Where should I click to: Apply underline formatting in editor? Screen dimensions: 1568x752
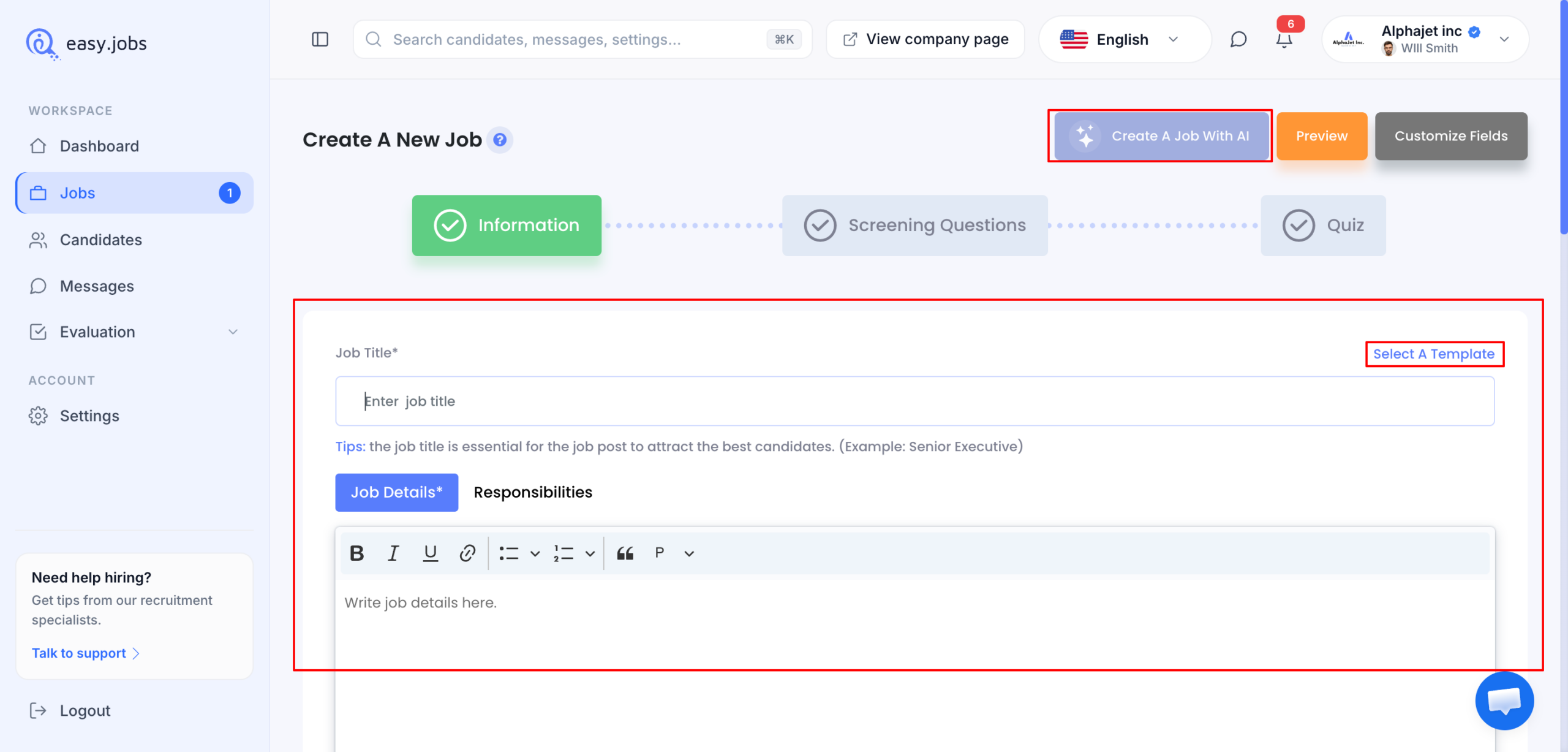[431, 553]
